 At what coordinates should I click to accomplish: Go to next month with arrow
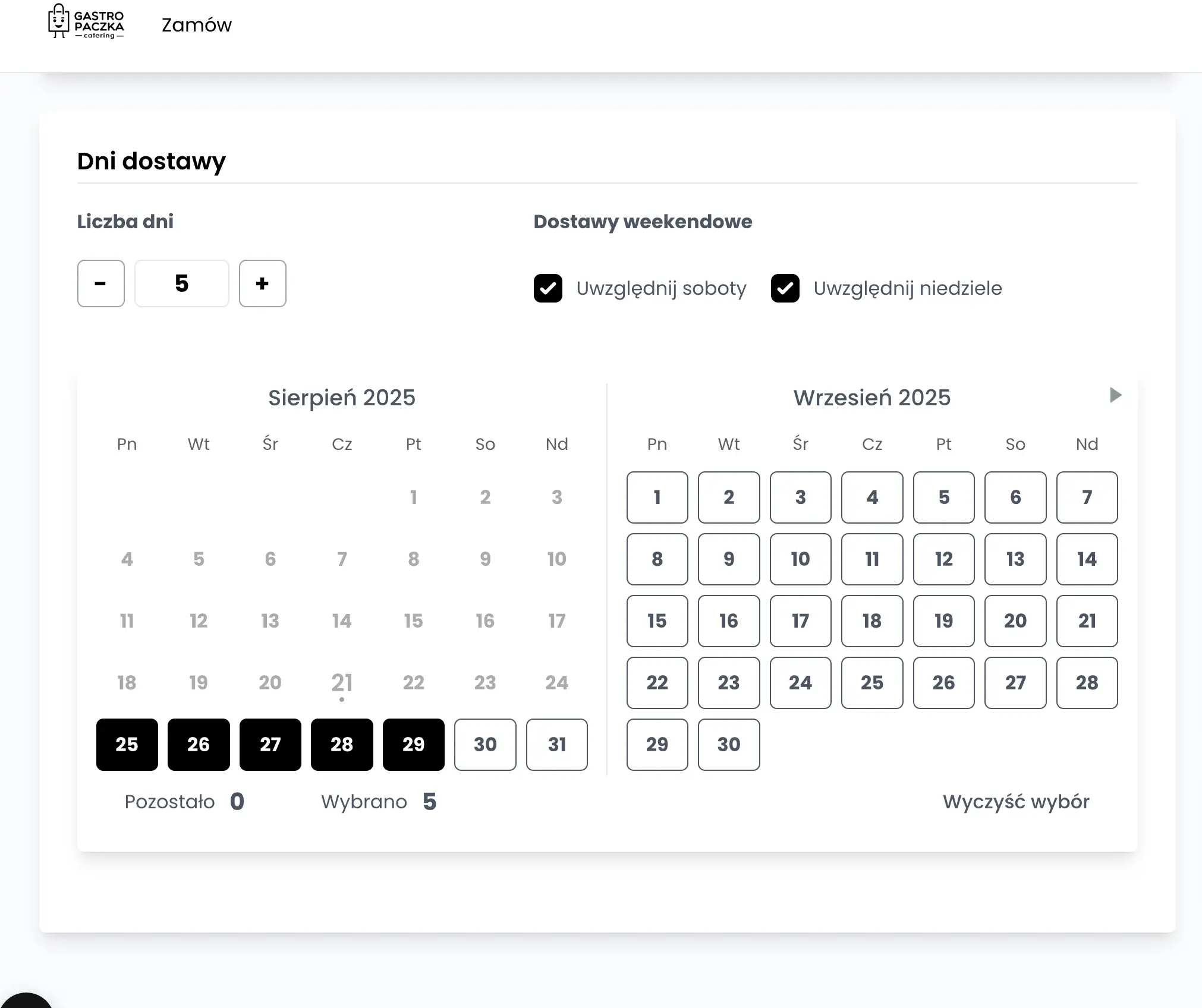(1115, 395)
